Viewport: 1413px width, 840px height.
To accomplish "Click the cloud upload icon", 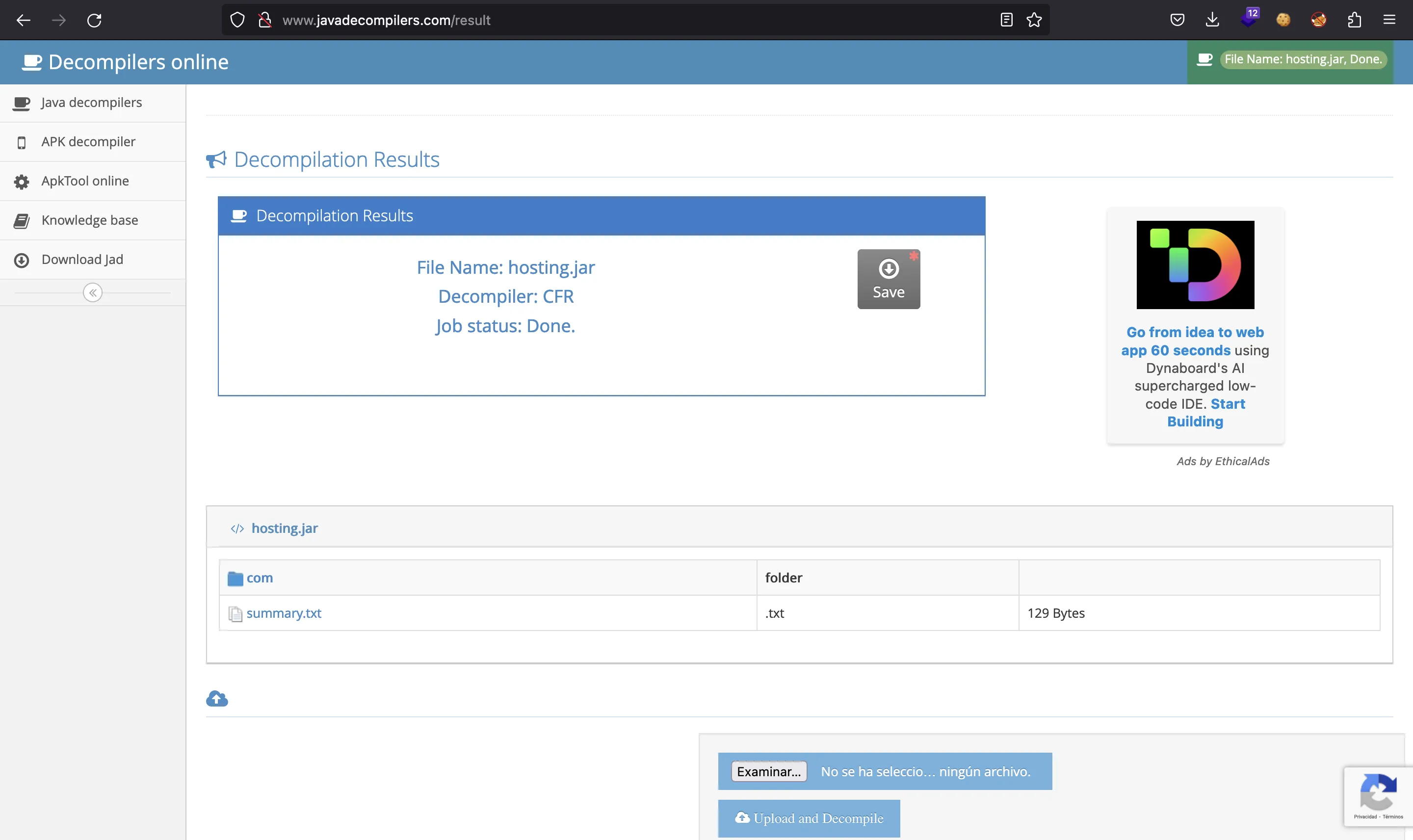I will [217, 699].
